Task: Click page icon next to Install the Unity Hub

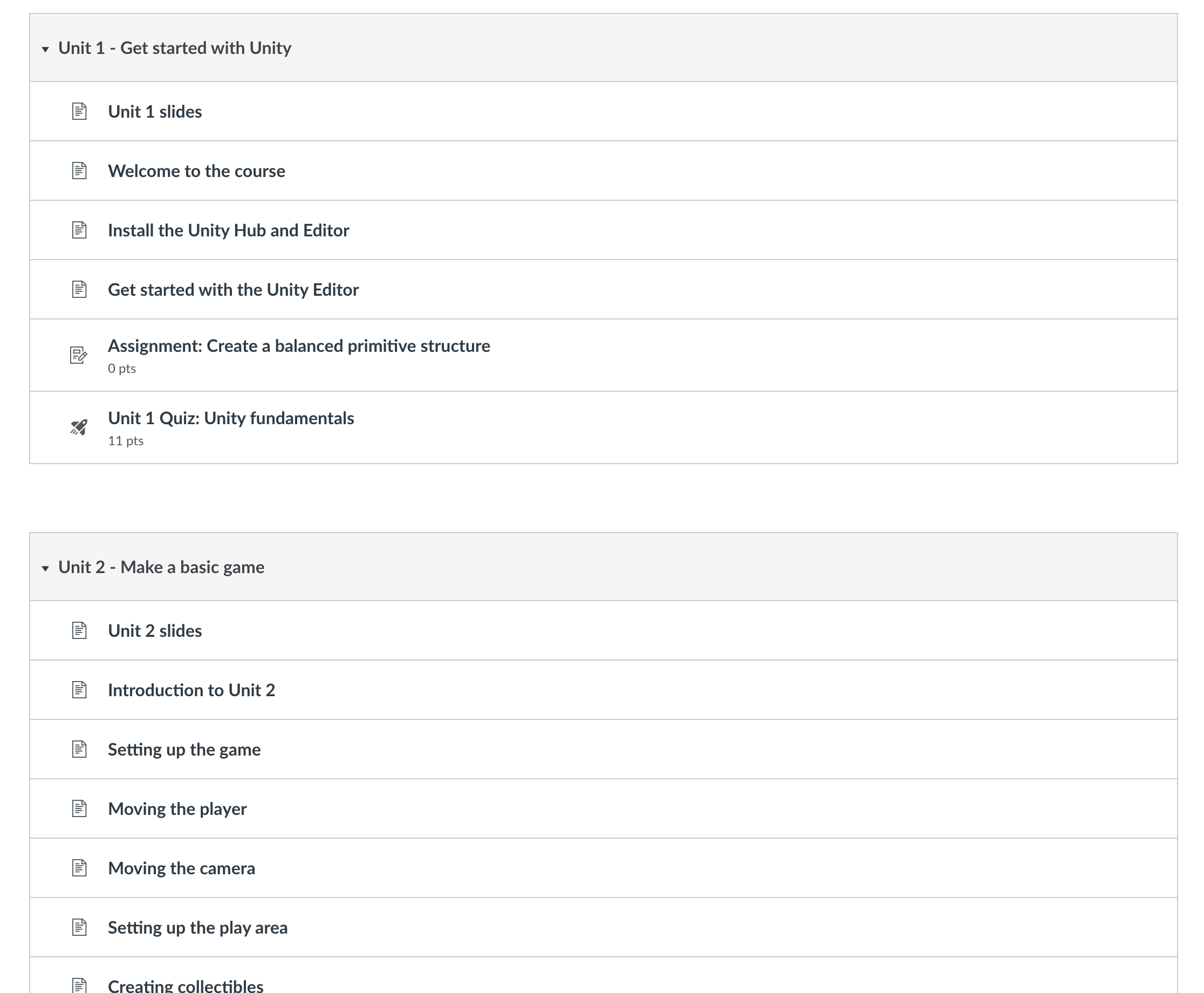Action: click(79, 230)
